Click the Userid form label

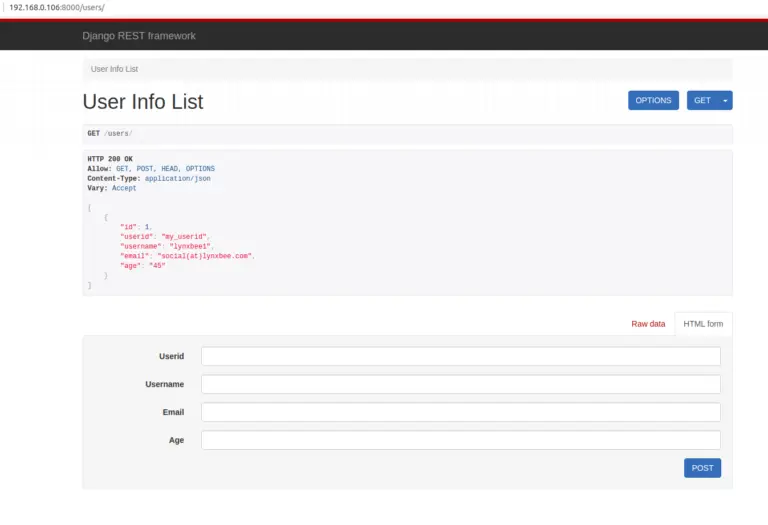[171, 356]
